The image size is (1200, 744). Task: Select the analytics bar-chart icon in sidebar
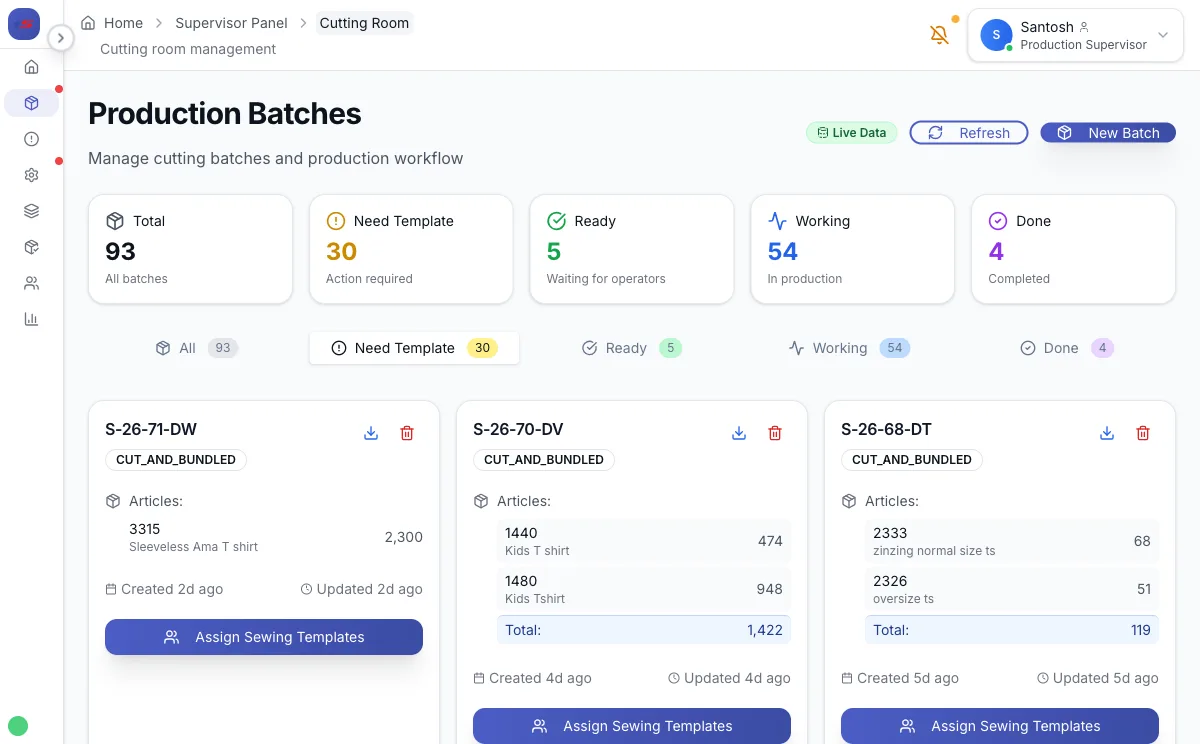pyautogui.click(x=30, y=318)
